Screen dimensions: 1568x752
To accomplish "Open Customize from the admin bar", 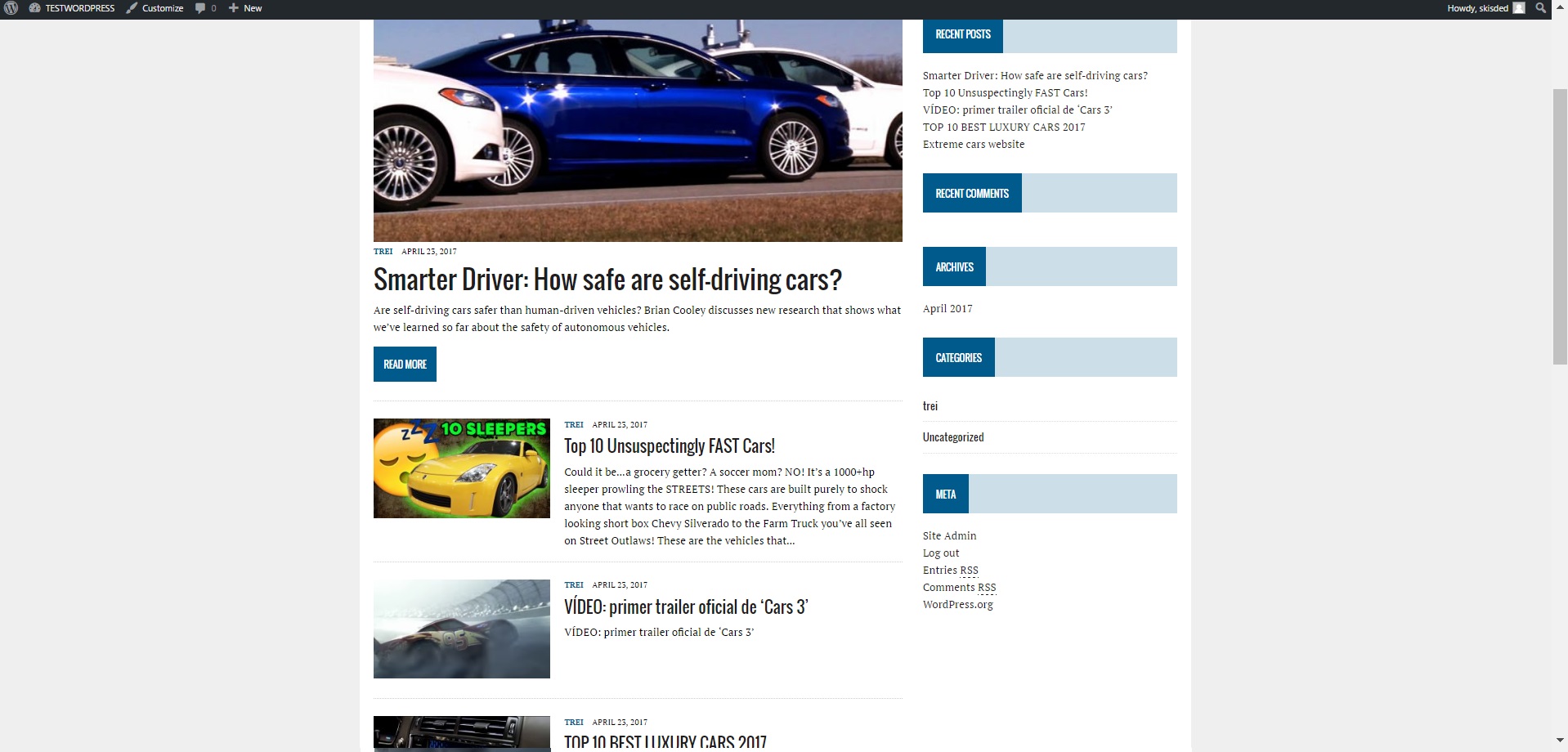I will click(x=155, y=8).
